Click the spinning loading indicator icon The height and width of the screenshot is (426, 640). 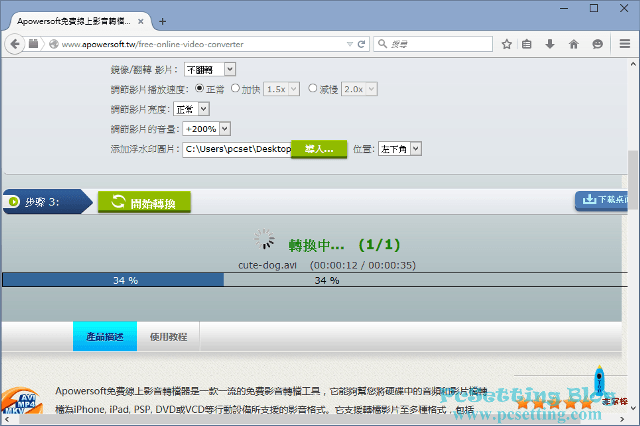[x=264, y=239]
